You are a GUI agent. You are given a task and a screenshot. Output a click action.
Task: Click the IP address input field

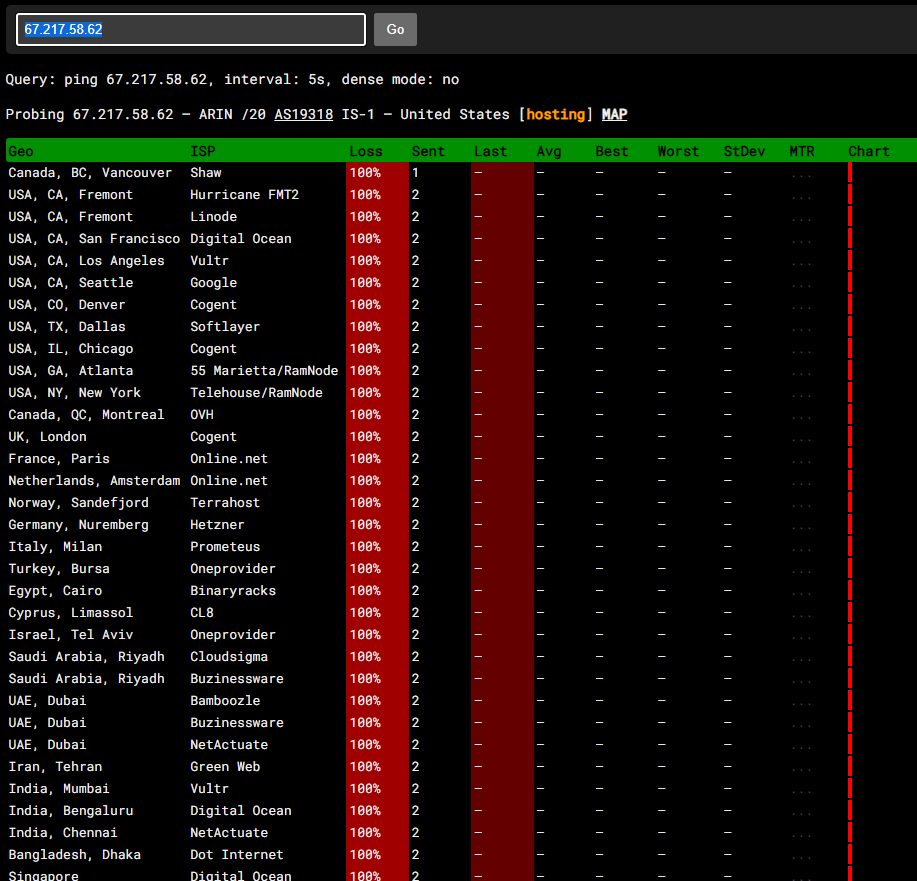(x=190, y=29)
